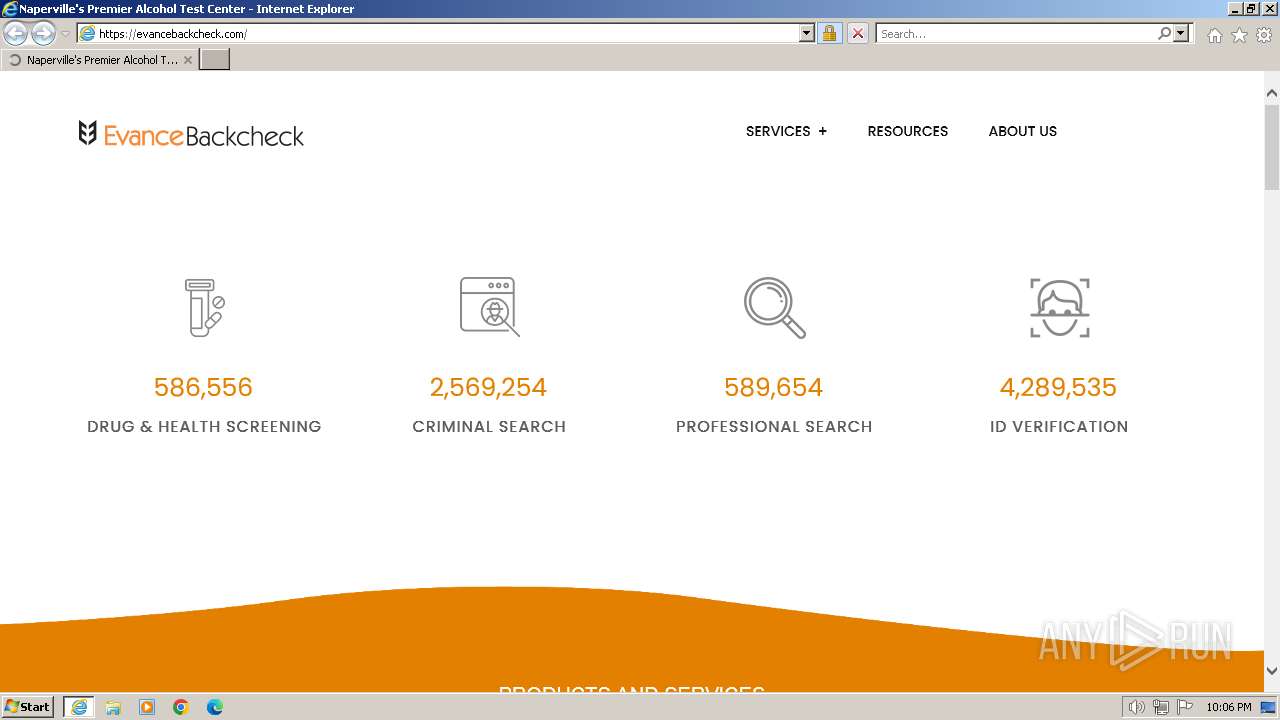Click the 589,654 counter value
This screenshot has width=1280, height=720.
773,387
